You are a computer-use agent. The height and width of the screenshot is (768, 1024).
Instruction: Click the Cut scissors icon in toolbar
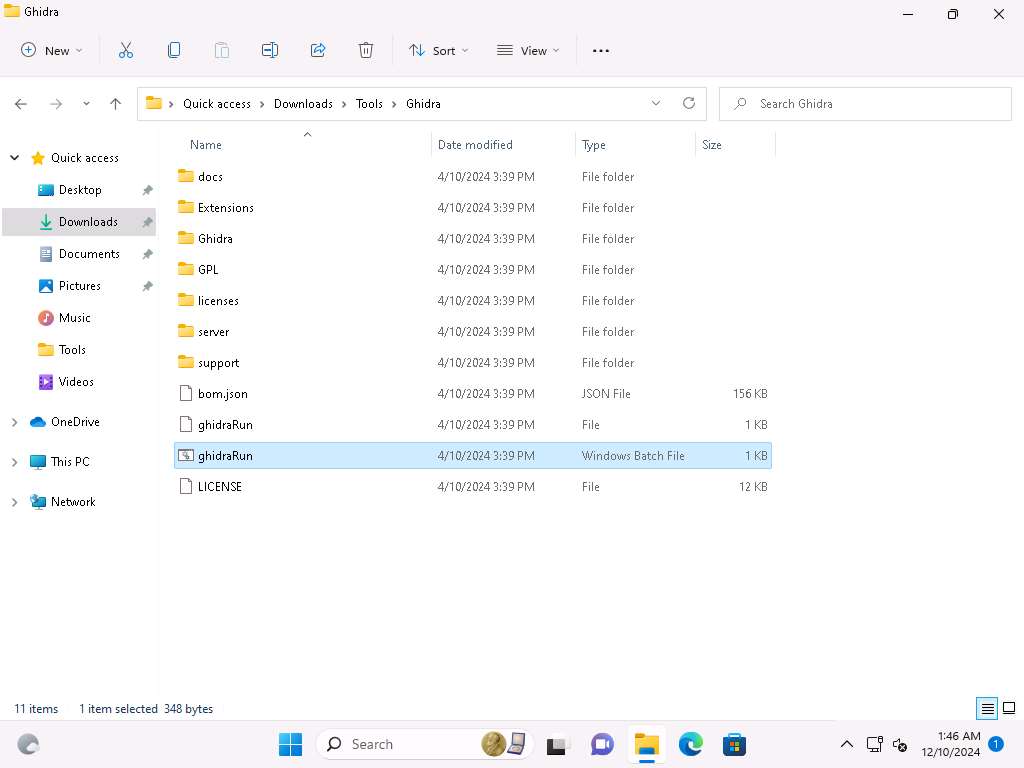(x=126, y=50)
